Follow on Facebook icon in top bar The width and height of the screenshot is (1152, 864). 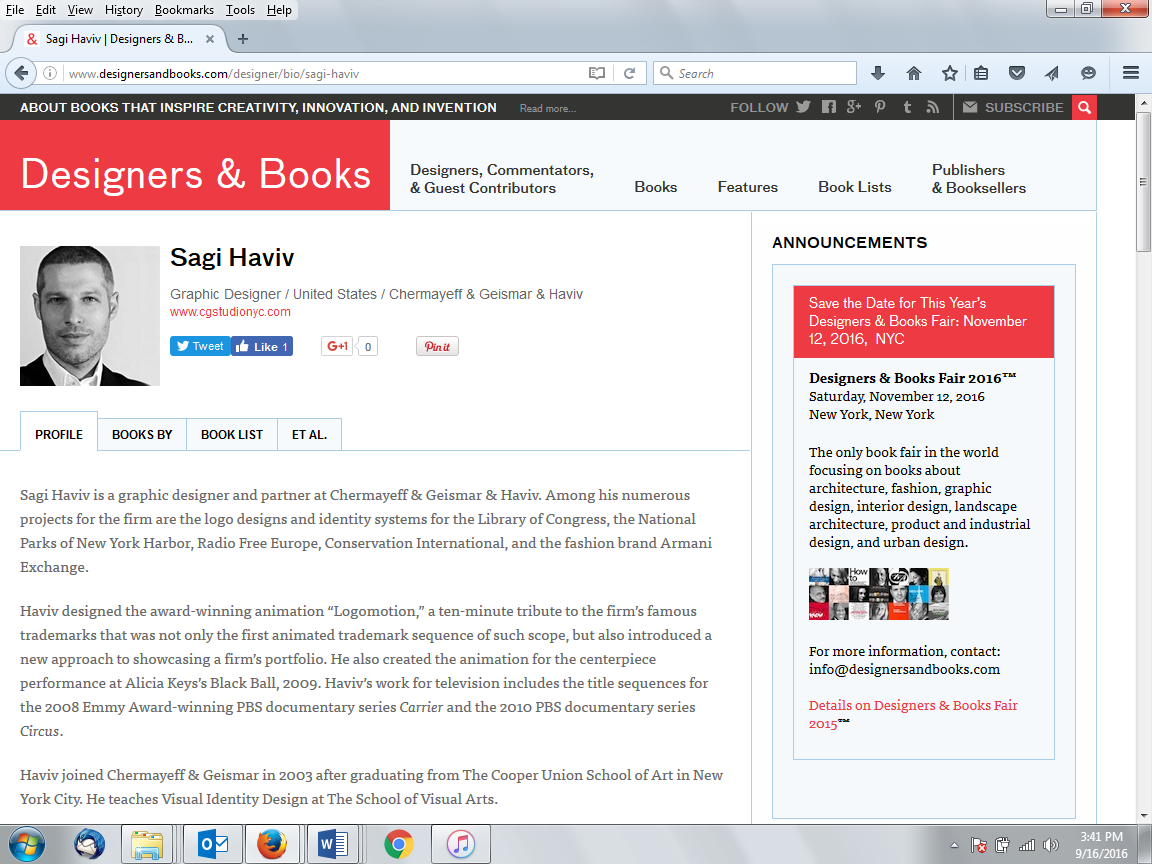point(829,107)
